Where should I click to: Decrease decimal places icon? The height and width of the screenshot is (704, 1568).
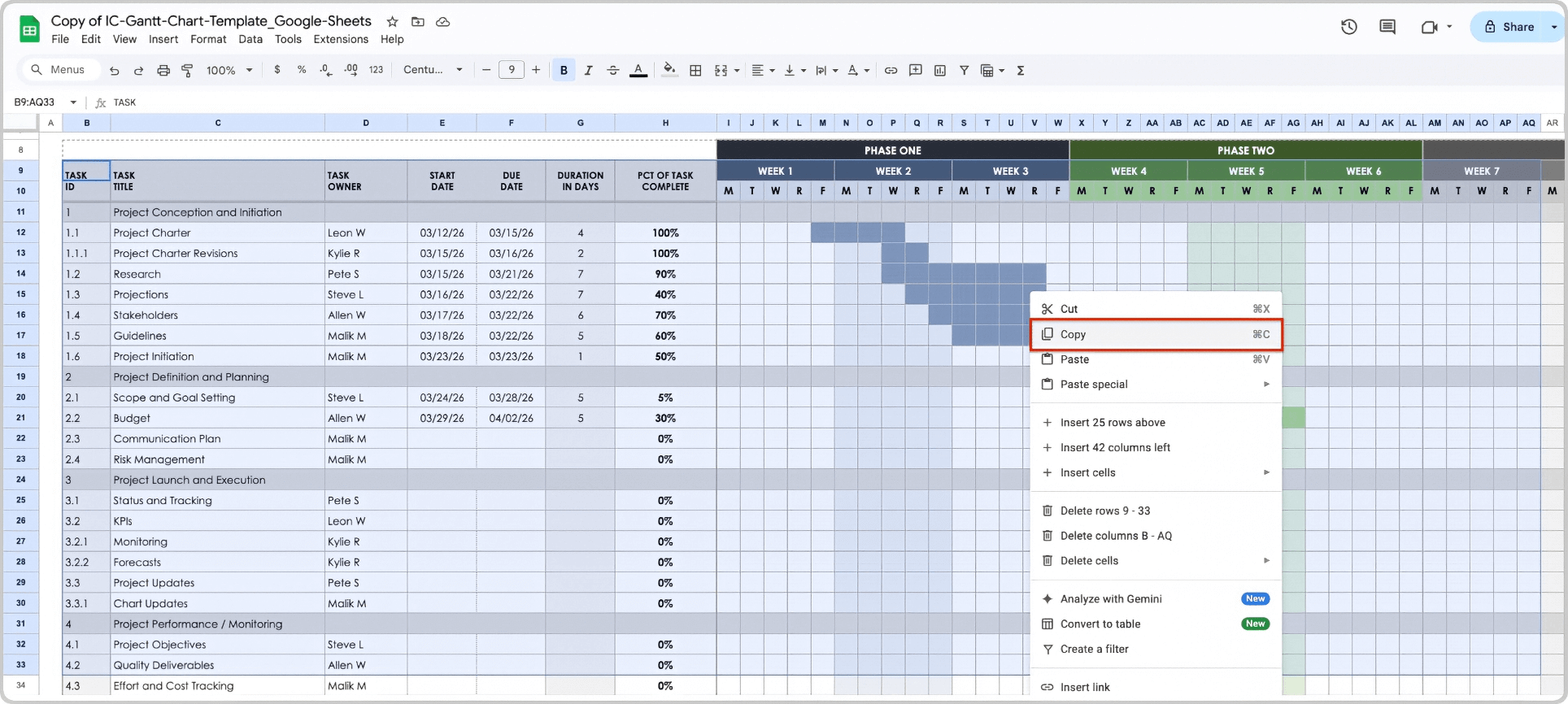(x=326, y=70)
